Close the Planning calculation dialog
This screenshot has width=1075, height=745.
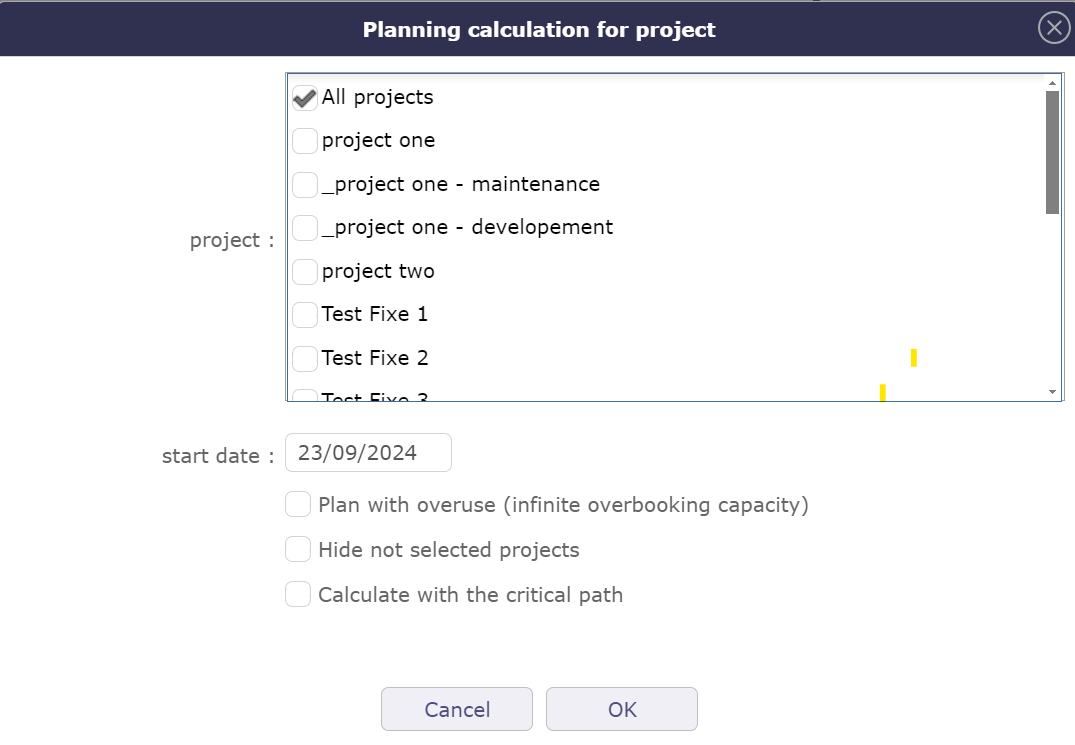pos(1052,28)
